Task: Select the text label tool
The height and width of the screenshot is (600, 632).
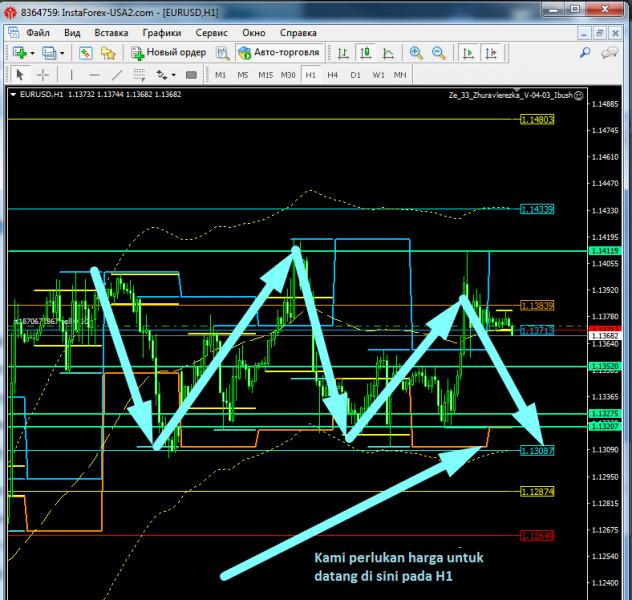Action: pyautogui.click(x=191, y=75)
